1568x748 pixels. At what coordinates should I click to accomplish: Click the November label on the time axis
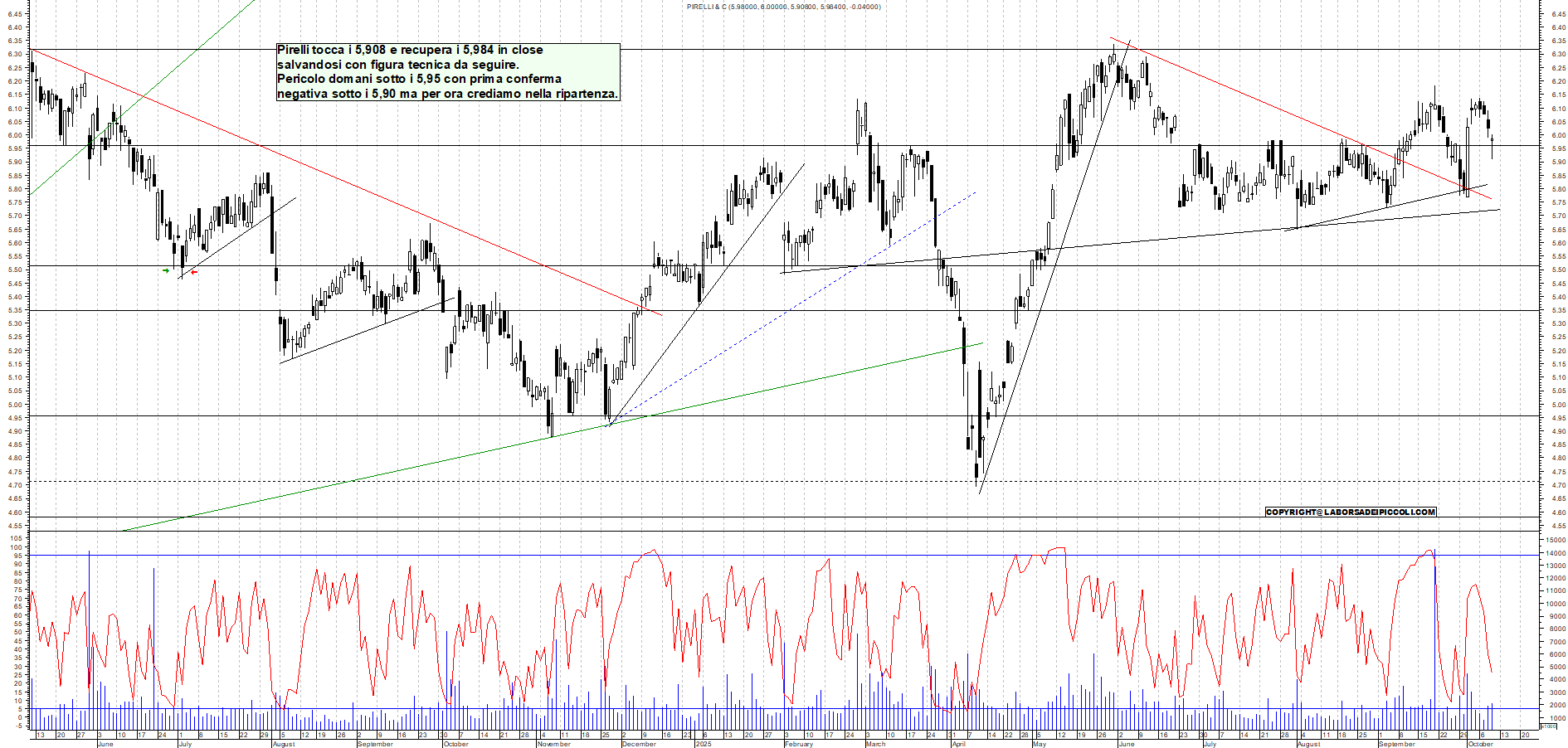[553, 744]
